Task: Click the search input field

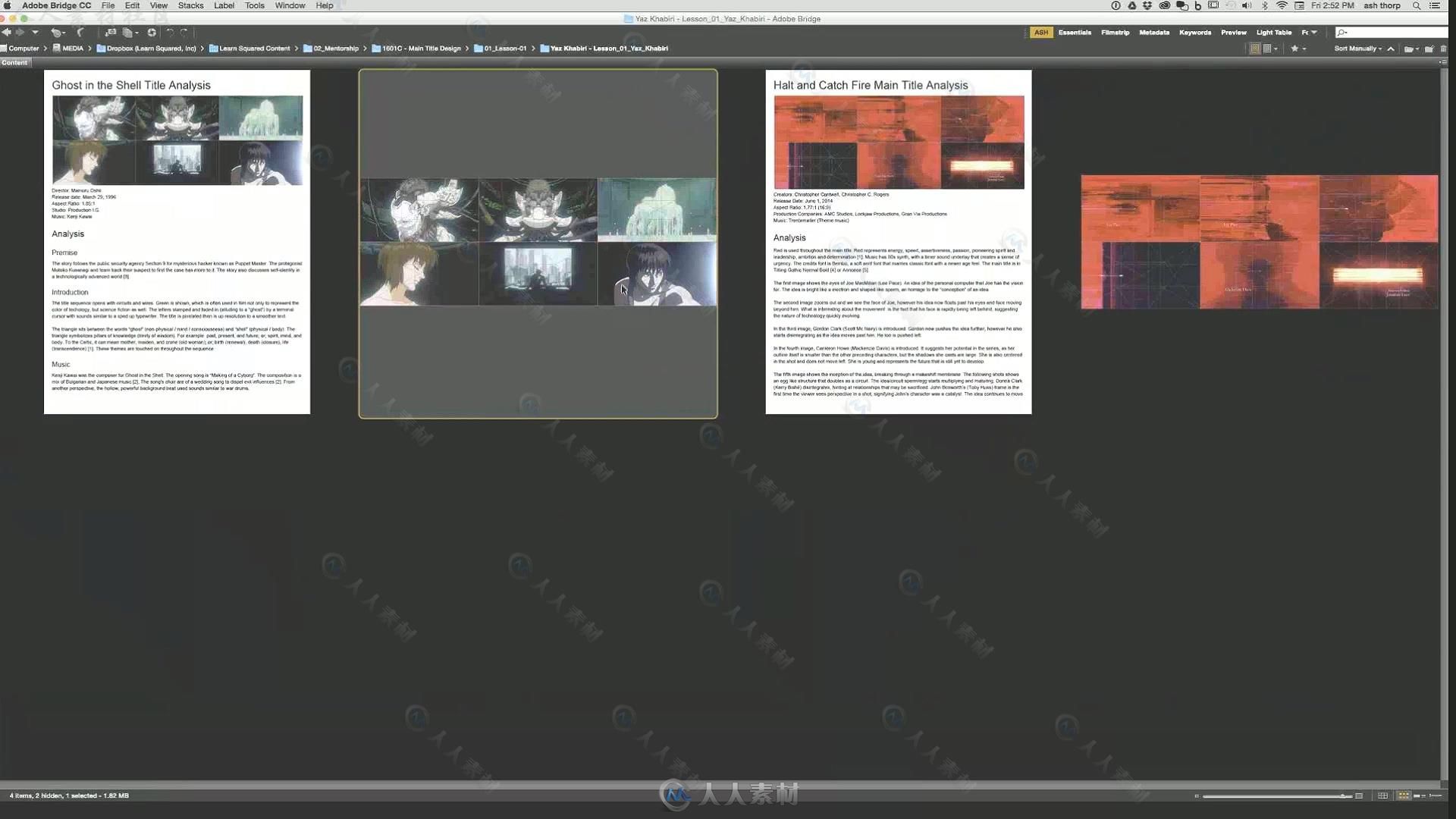Action: (1392, 33)
